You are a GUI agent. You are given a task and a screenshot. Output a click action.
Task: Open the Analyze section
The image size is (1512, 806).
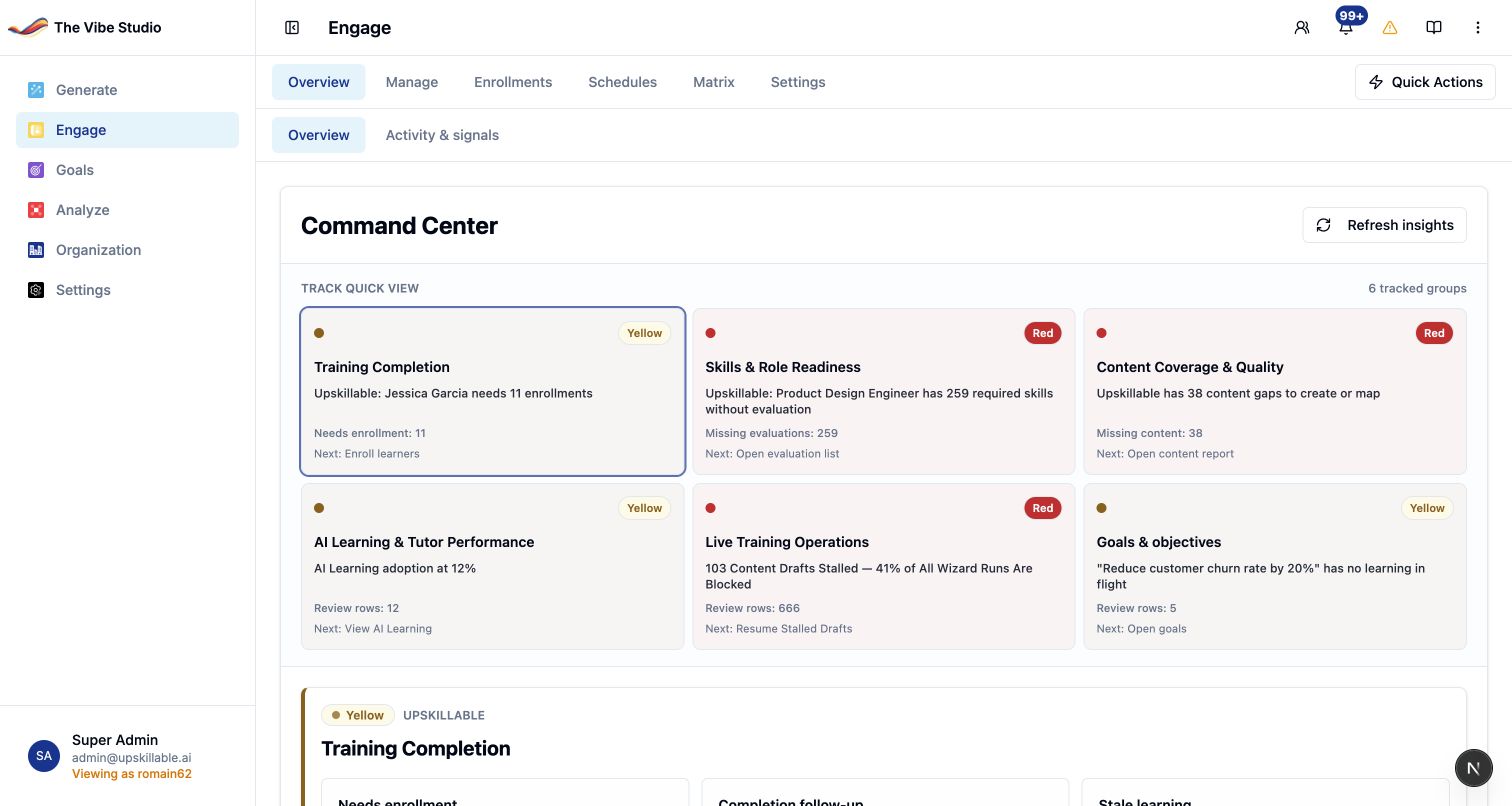pos(127,210)
